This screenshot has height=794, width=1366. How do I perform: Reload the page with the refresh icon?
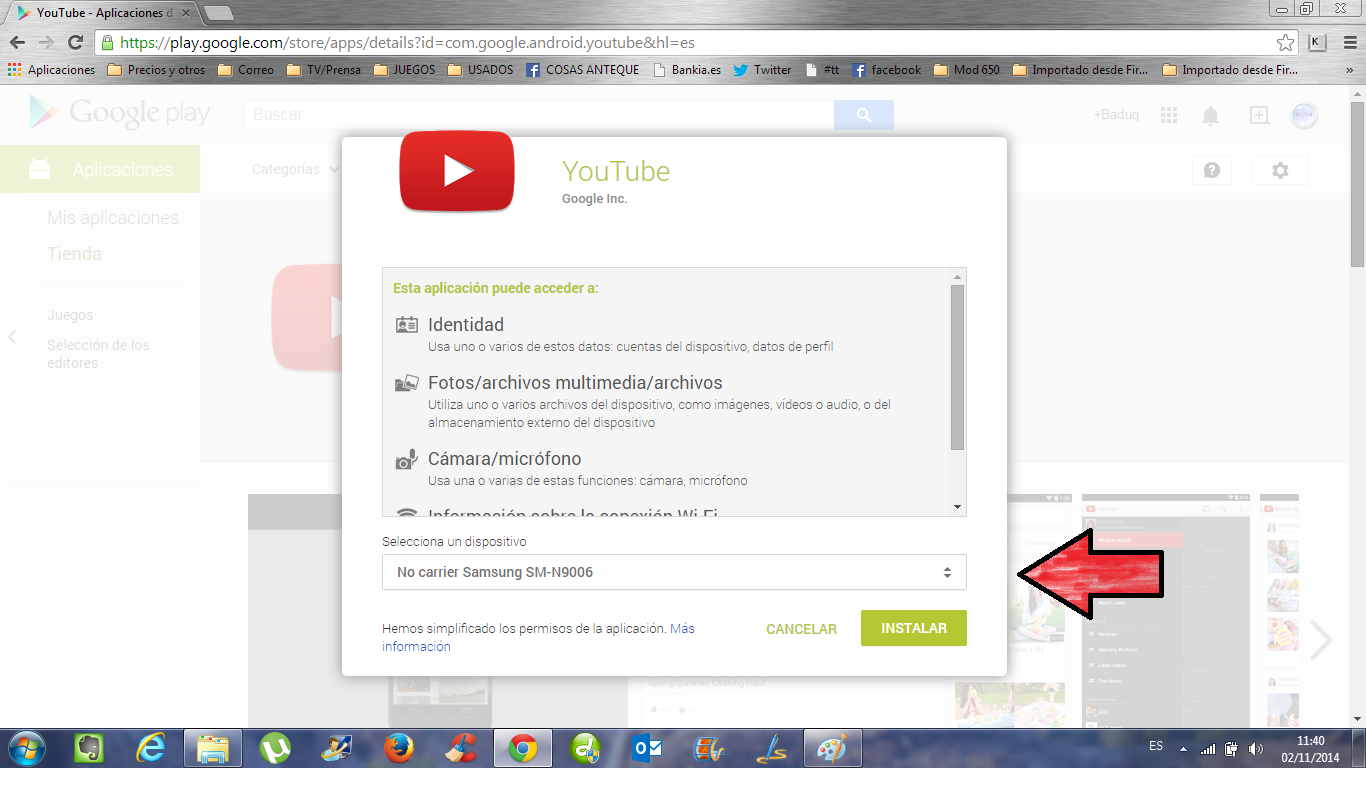pyautogui.click(x=75, y=43)
